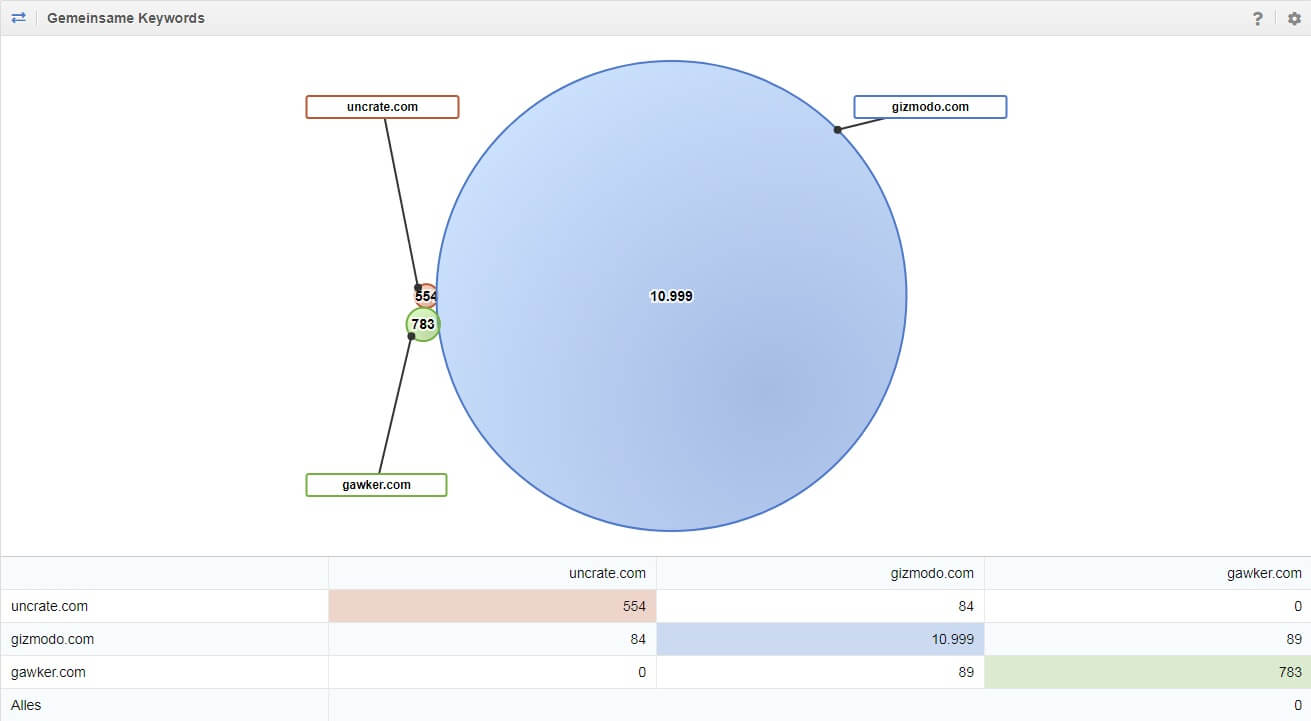Click the uncrate.com column header

tap(607, 573)
